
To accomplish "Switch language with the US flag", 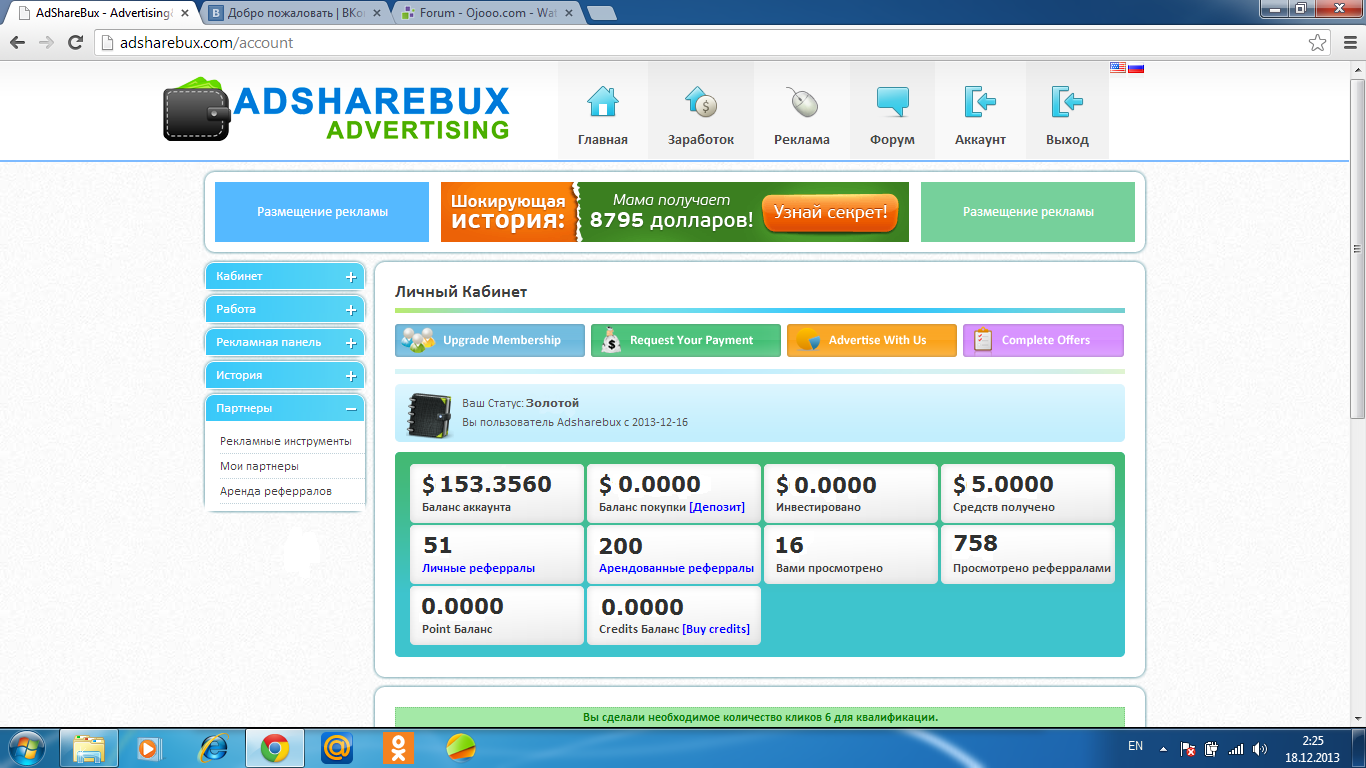I will point(1118,68).
